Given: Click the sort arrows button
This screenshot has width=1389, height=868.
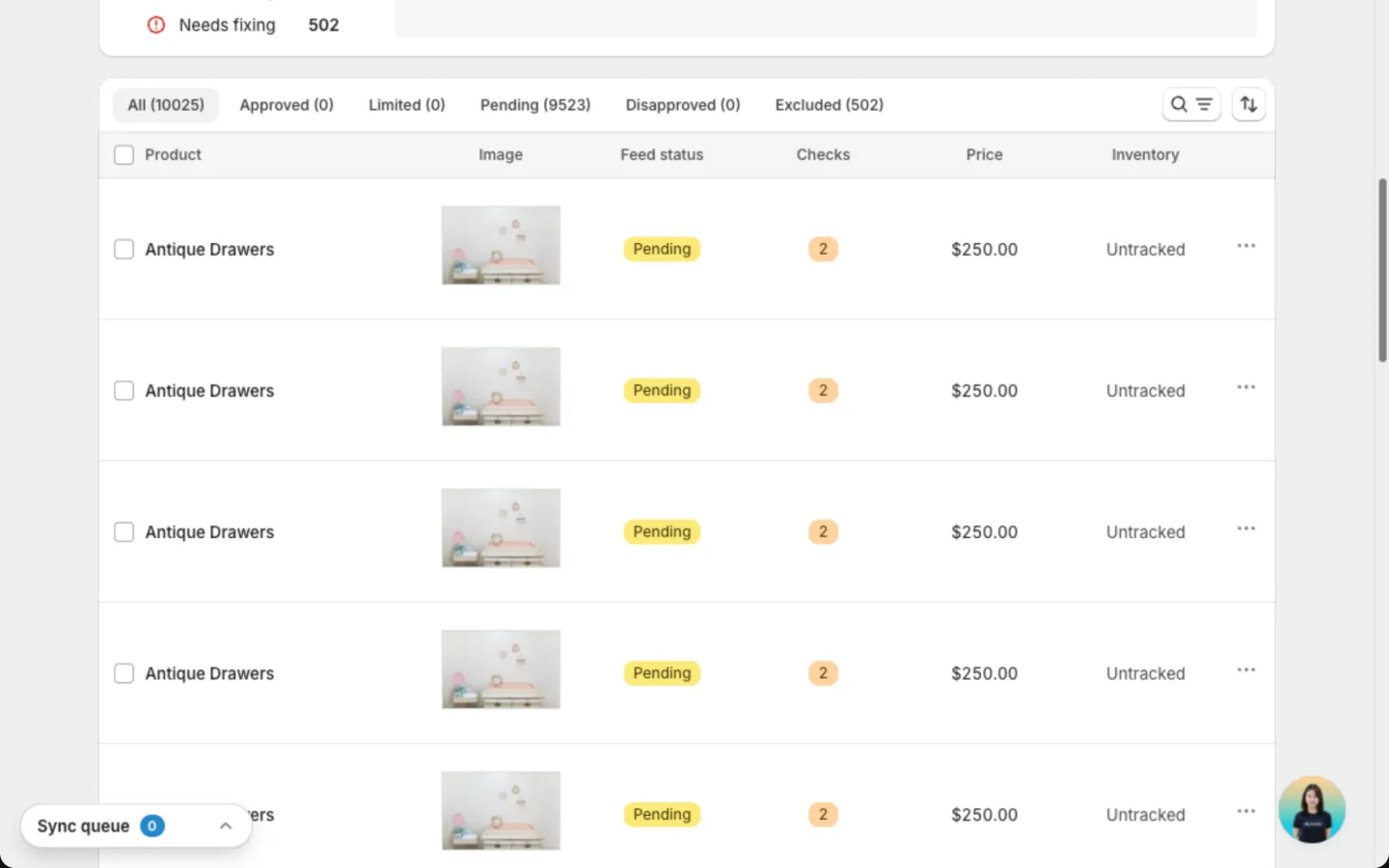Looking at the screenshot, I should pyautogui.click(x=1248, y=104).
